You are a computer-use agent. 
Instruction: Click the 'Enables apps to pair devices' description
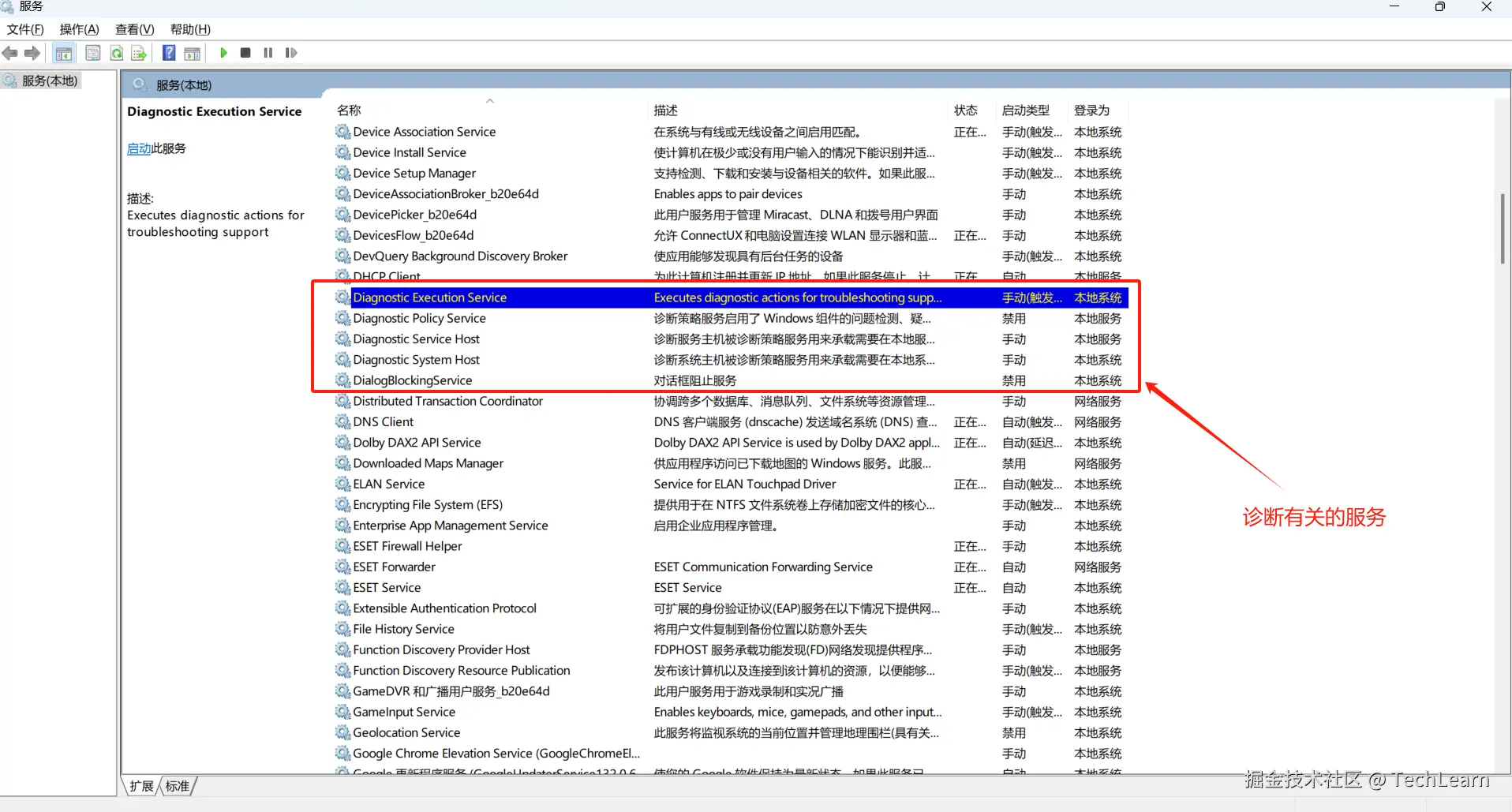point(728,194)
